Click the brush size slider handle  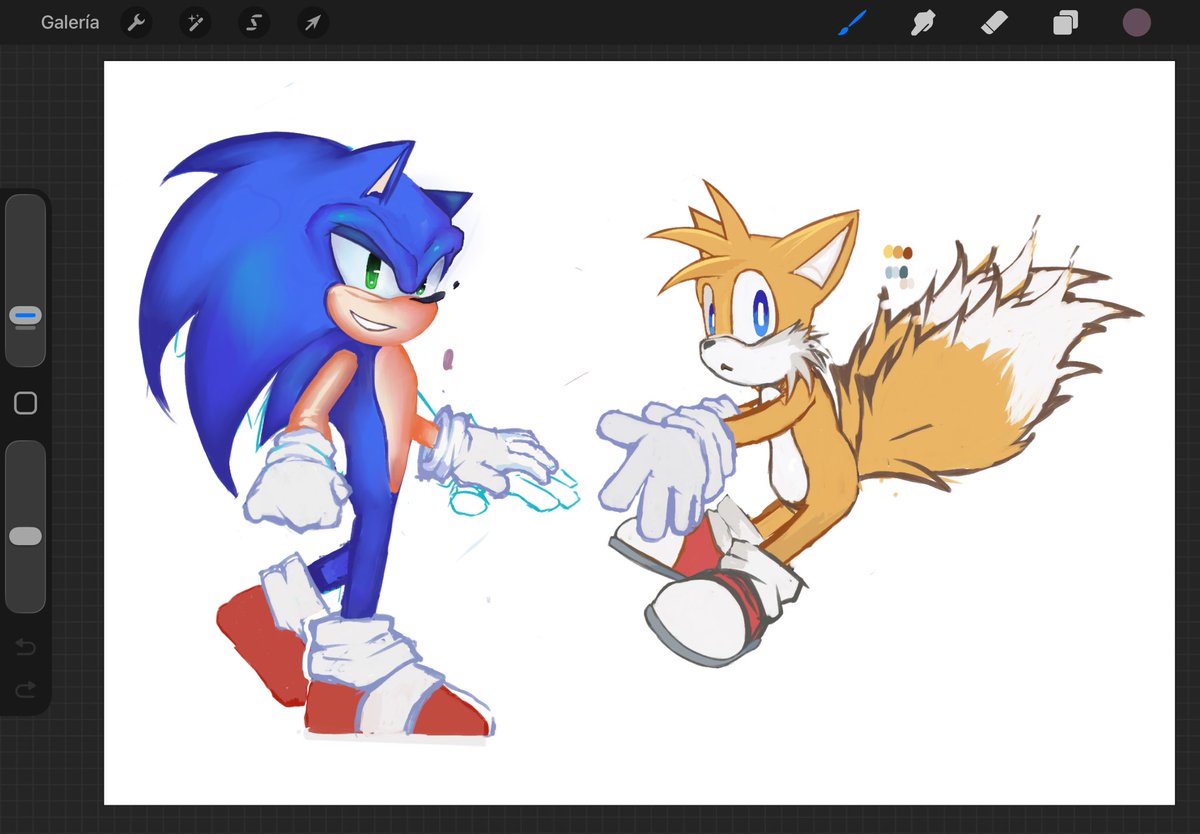(x=25, y=316)
